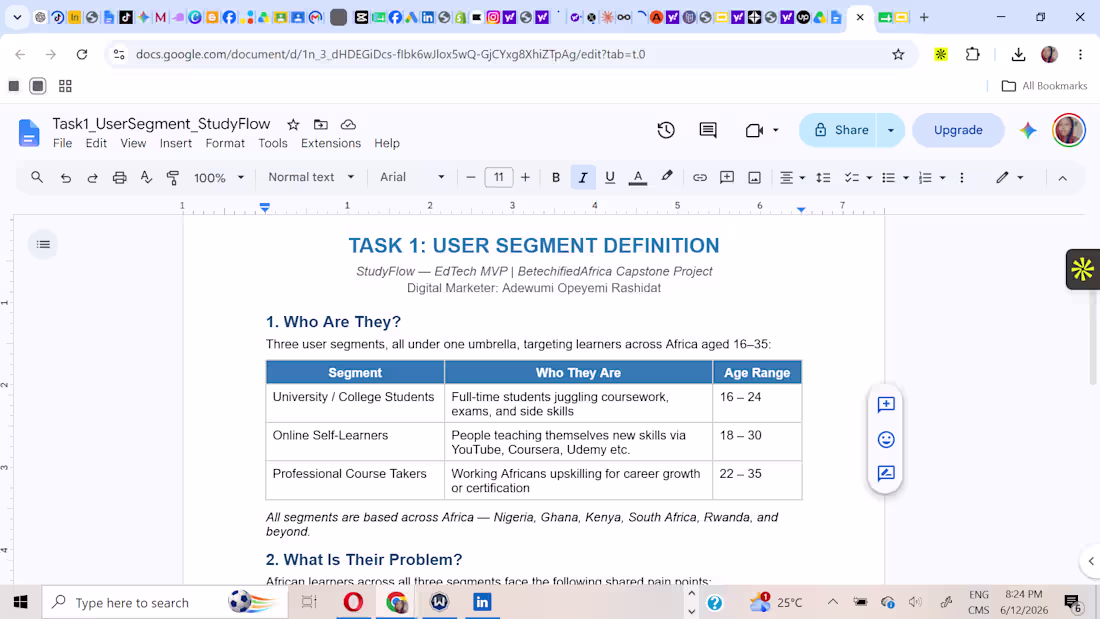Bookmark this page with the star
1100x619 pixels.
click(x=898, y=54)
